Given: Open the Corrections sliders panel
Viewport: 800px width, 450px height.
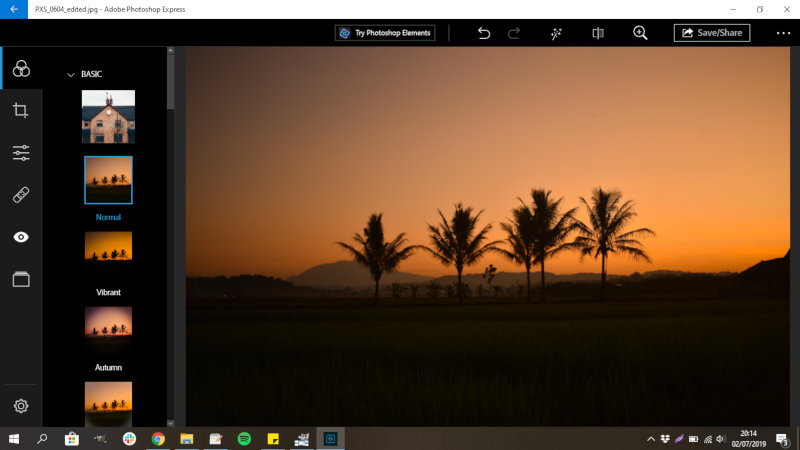Looking at the screenshot, I should coord(21,153).
